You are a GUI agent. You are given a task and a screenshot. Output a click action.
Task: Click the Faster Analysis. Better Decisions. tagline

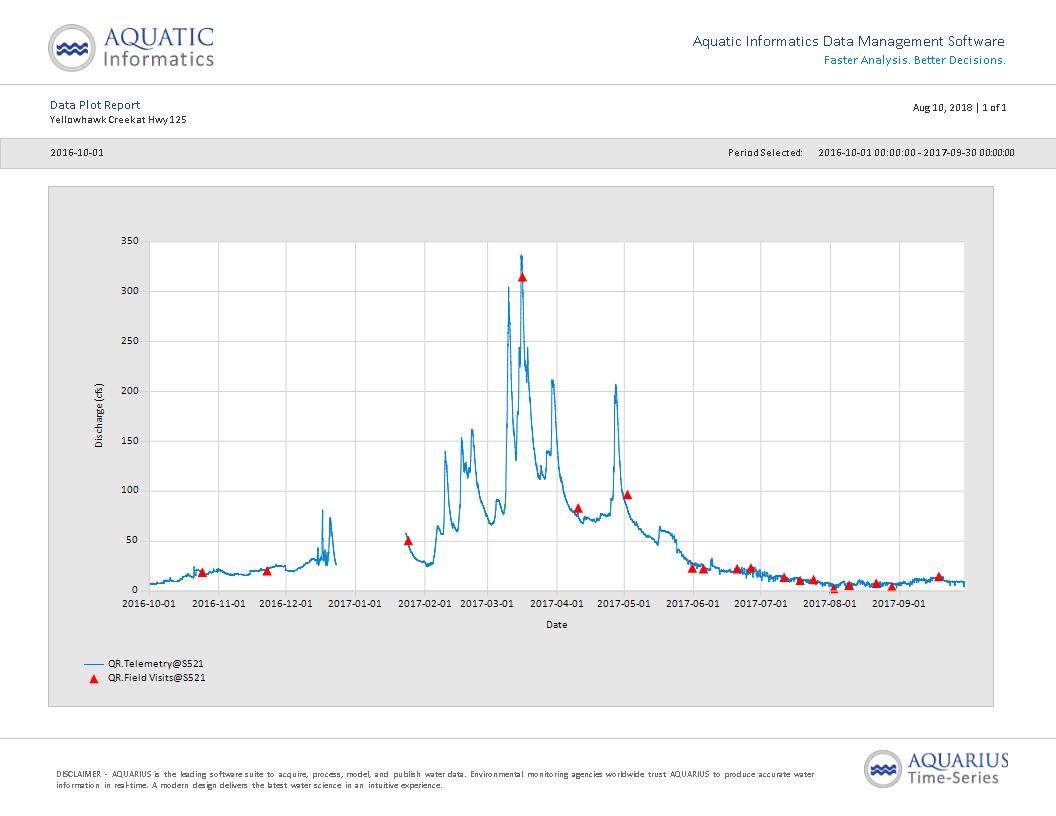point(915,61)
